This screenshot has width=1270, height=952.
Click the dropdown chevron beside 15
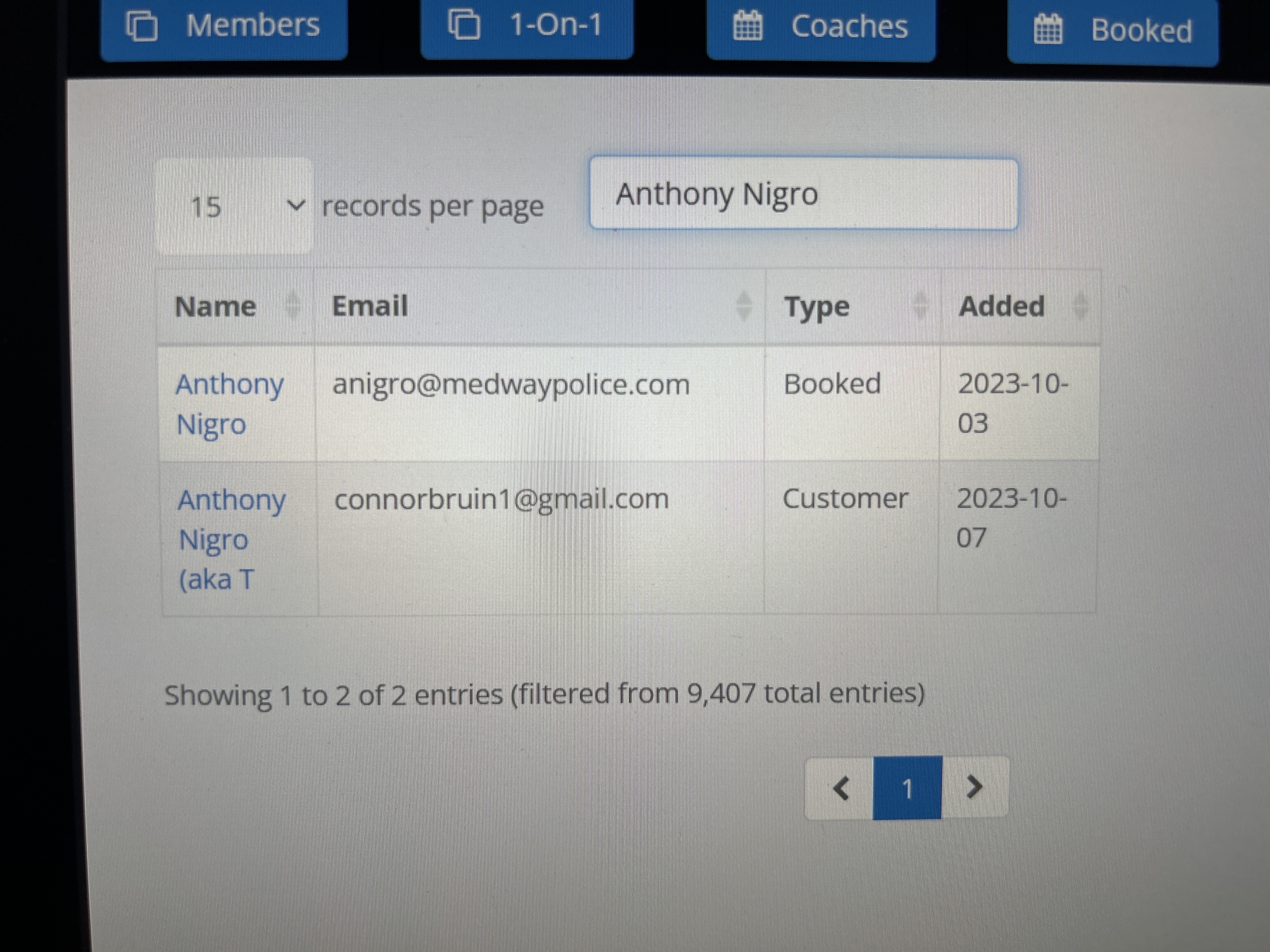click(x=296, y=205)
